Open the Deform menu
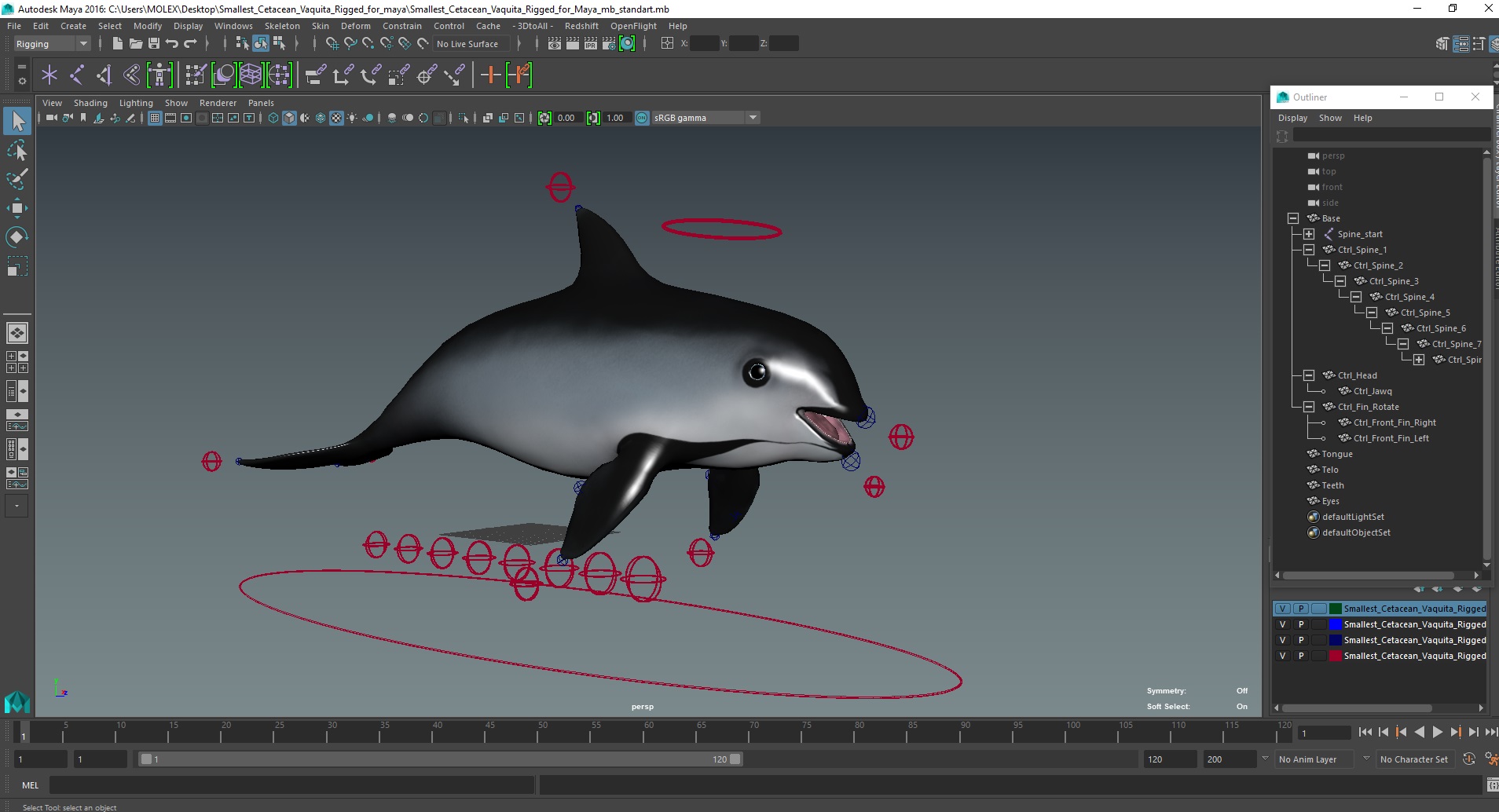This screenshot has height=812, width=1499. 355,26
